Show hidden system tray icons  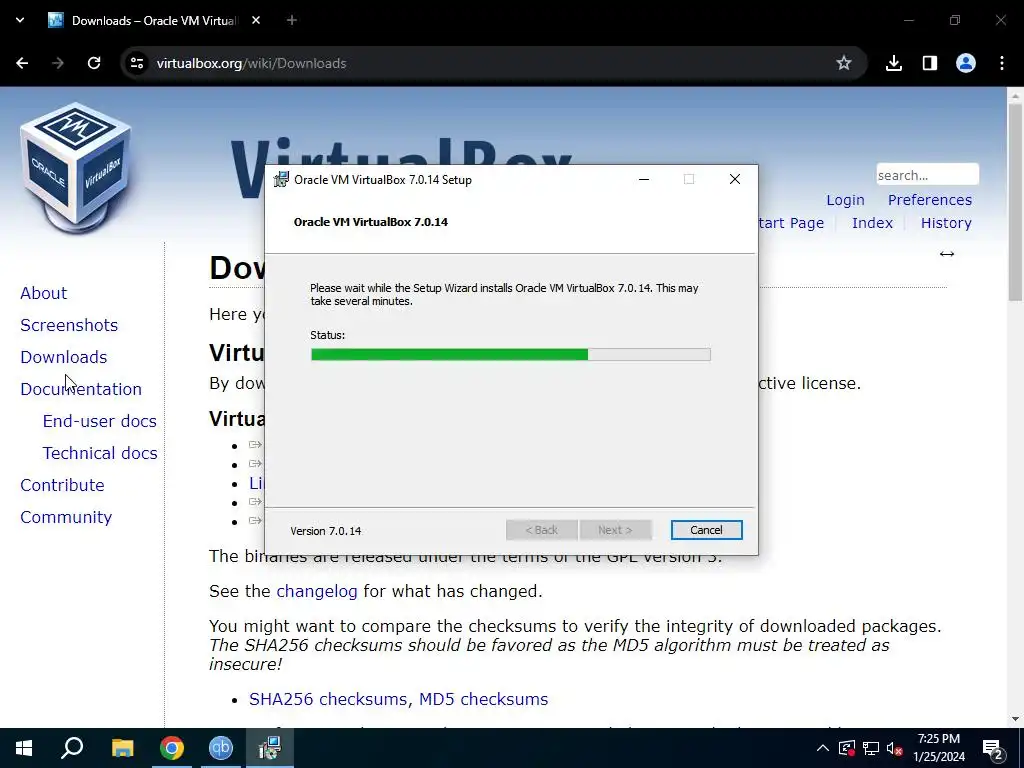point(823,748)
